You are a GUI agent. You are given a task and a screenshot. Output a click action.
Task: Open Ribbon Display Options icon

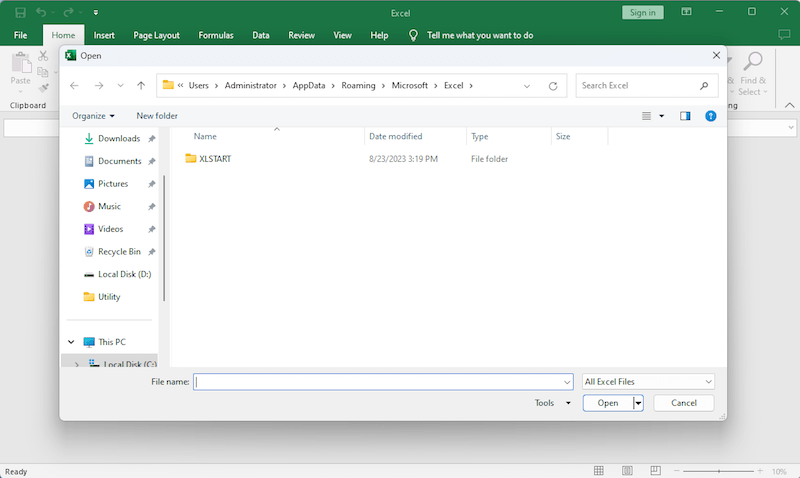tap(686, 12)
